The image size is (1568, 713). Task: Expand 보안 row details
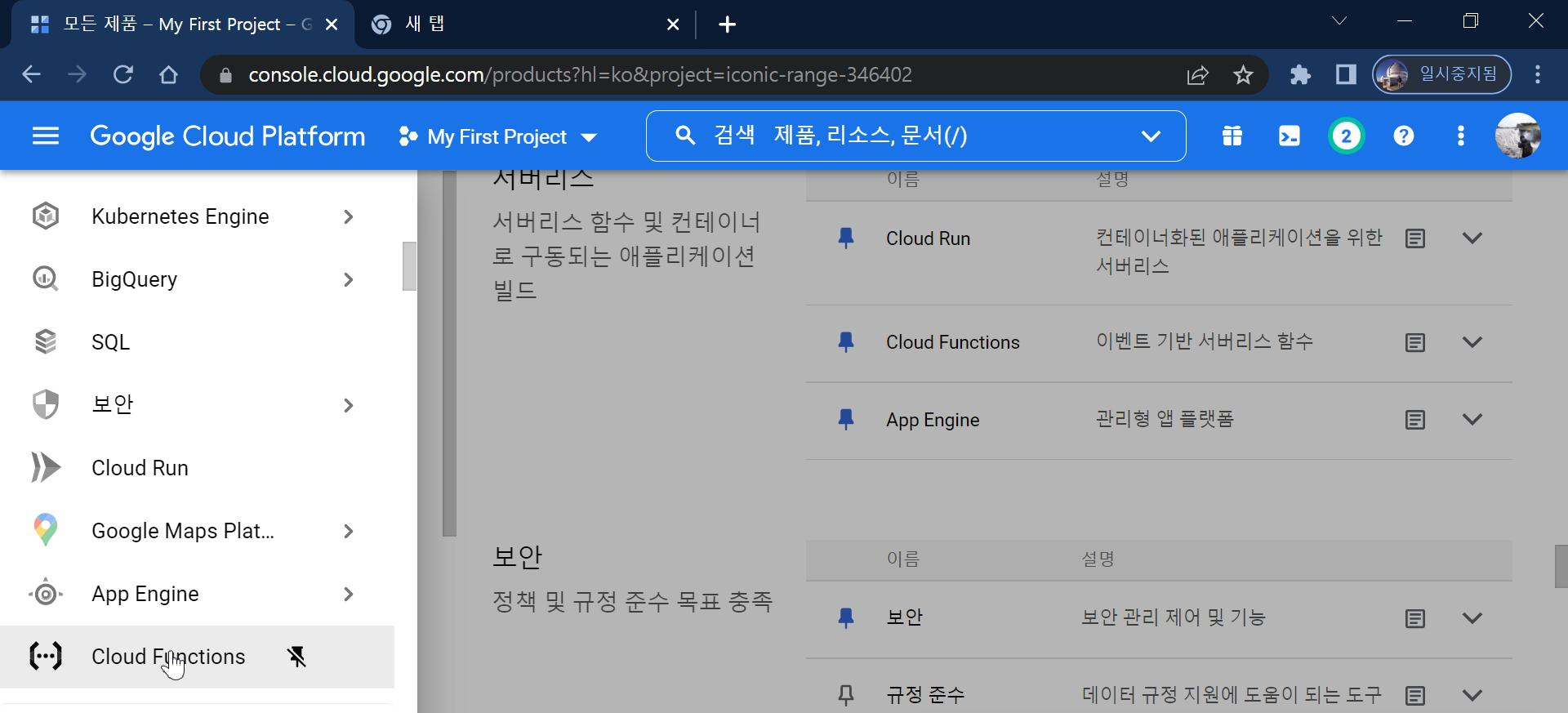pyautogui.click(x=1472, y=618)
